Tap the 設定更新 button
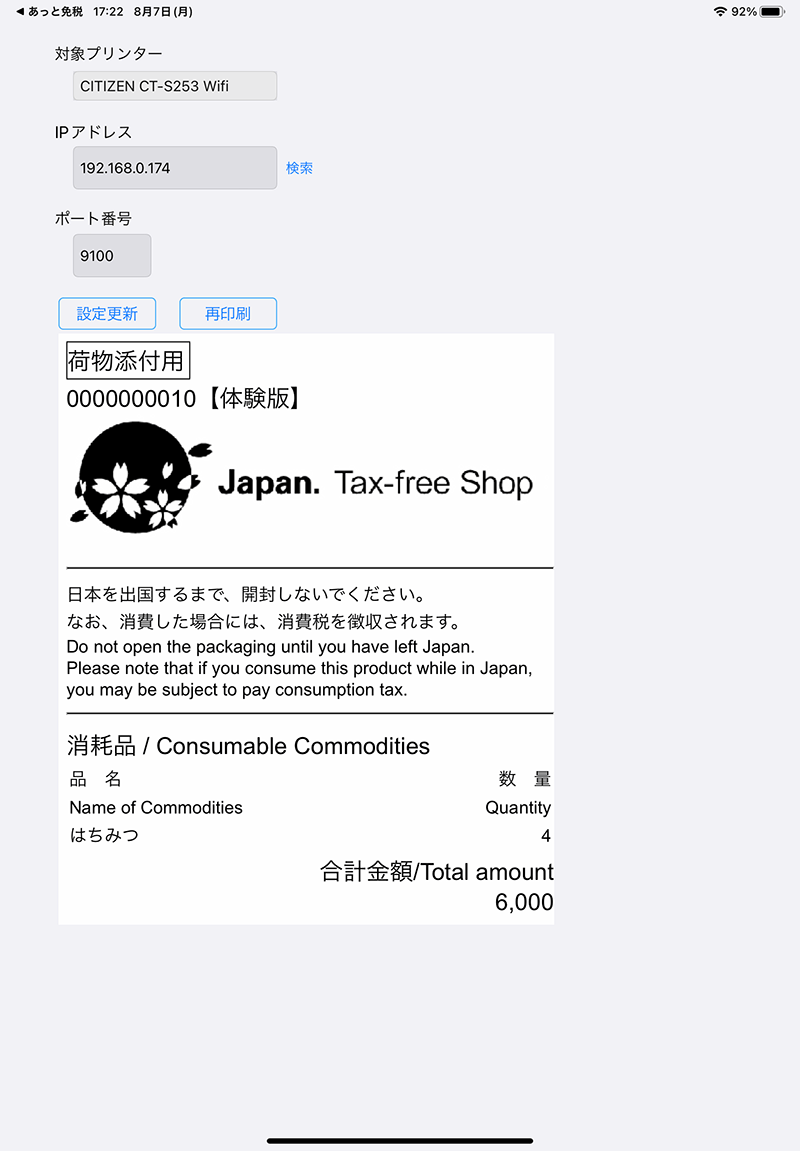Viewport: 800px width, 1151px height. 107,313
